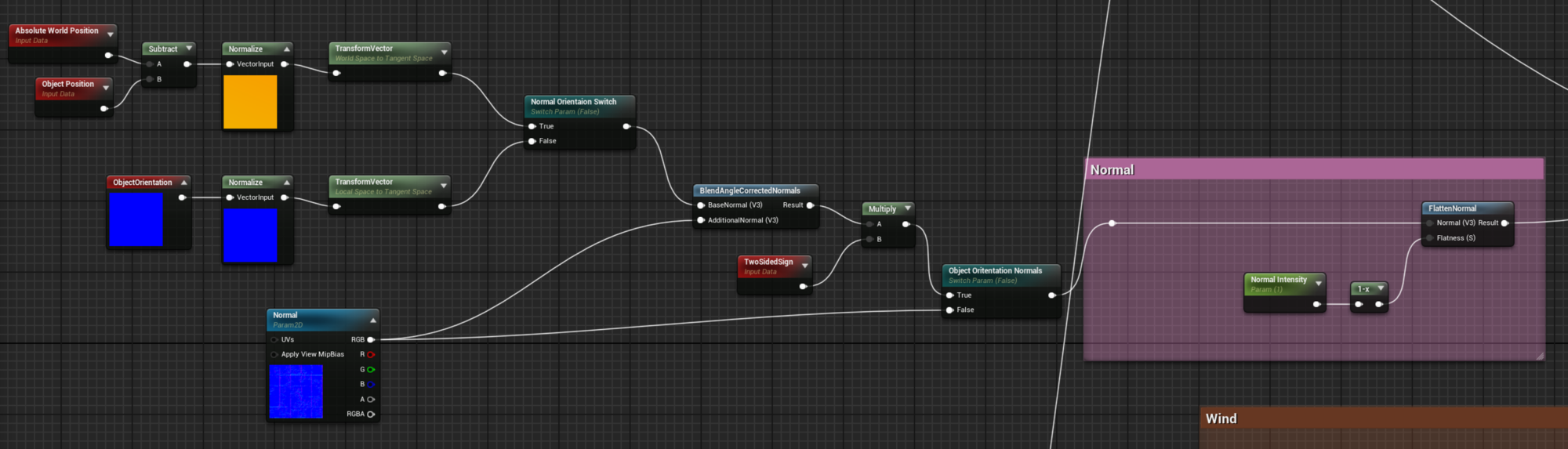Viewport: 1568px width, 449px height.
Task: Click Apply View MipBias input pin
Action: point(274,355)
